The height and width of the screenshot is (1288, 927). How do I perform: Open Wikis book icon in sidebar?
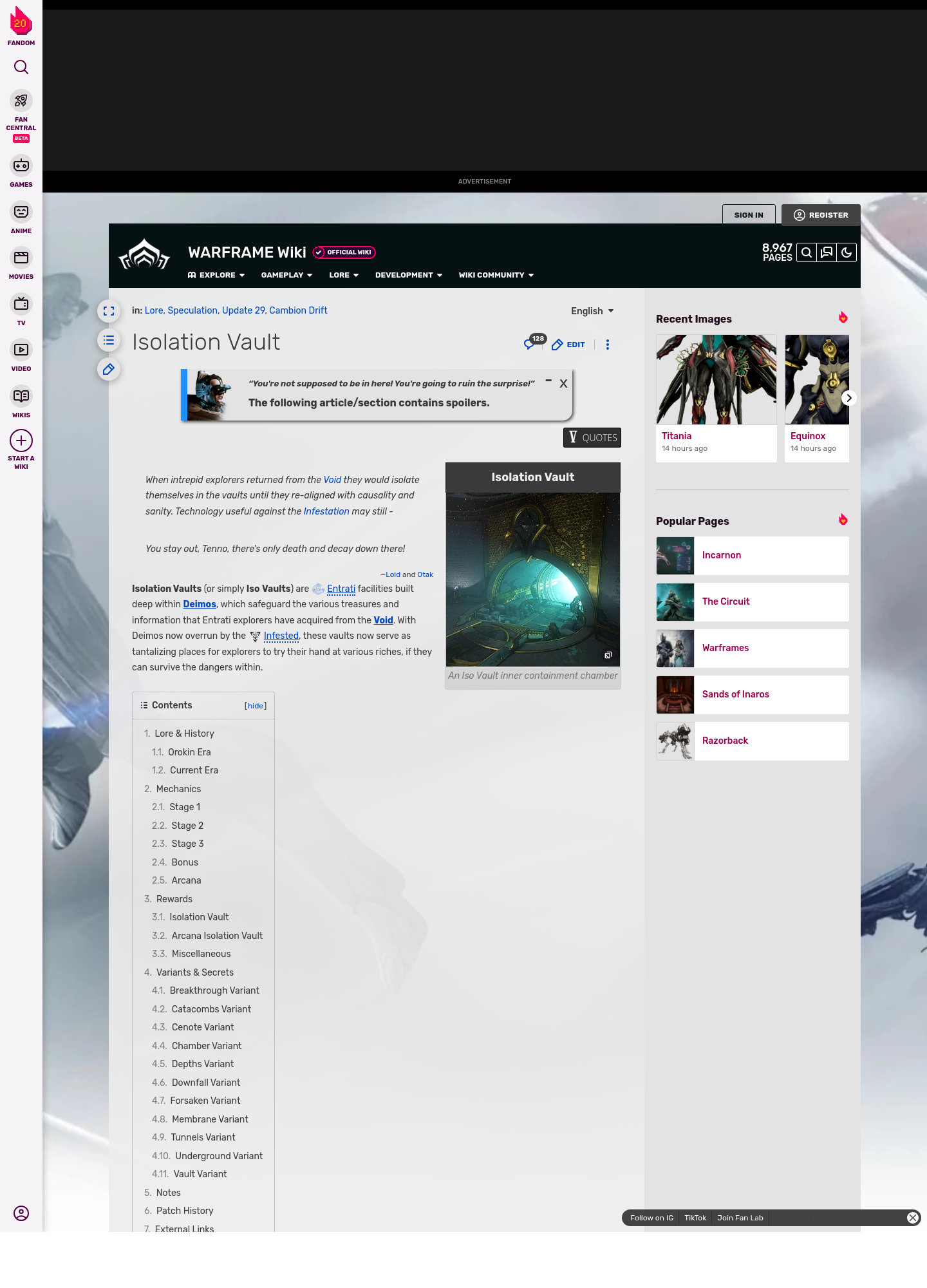21,396
